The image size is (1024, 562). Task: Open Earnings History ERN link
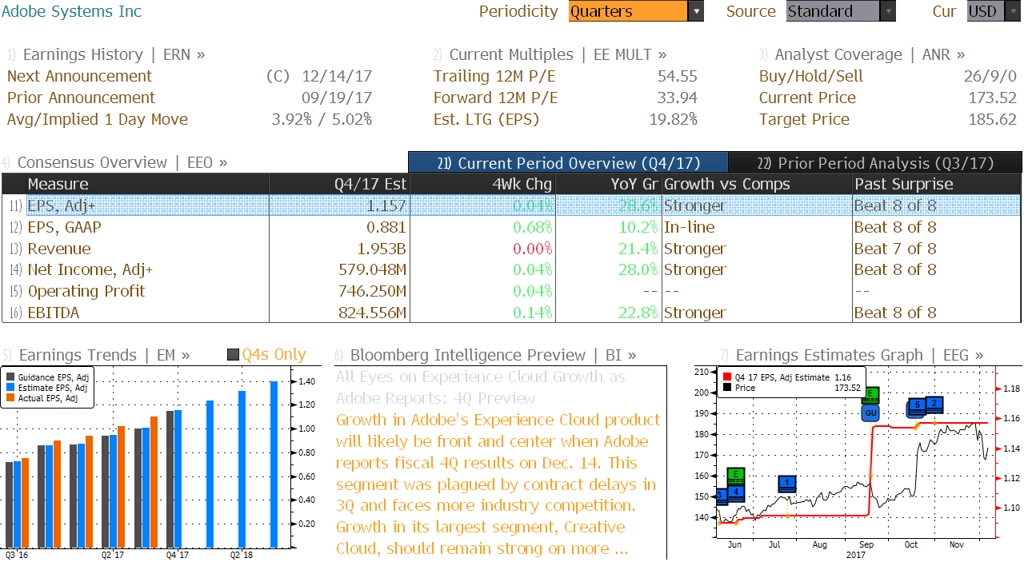pos(114,55)
